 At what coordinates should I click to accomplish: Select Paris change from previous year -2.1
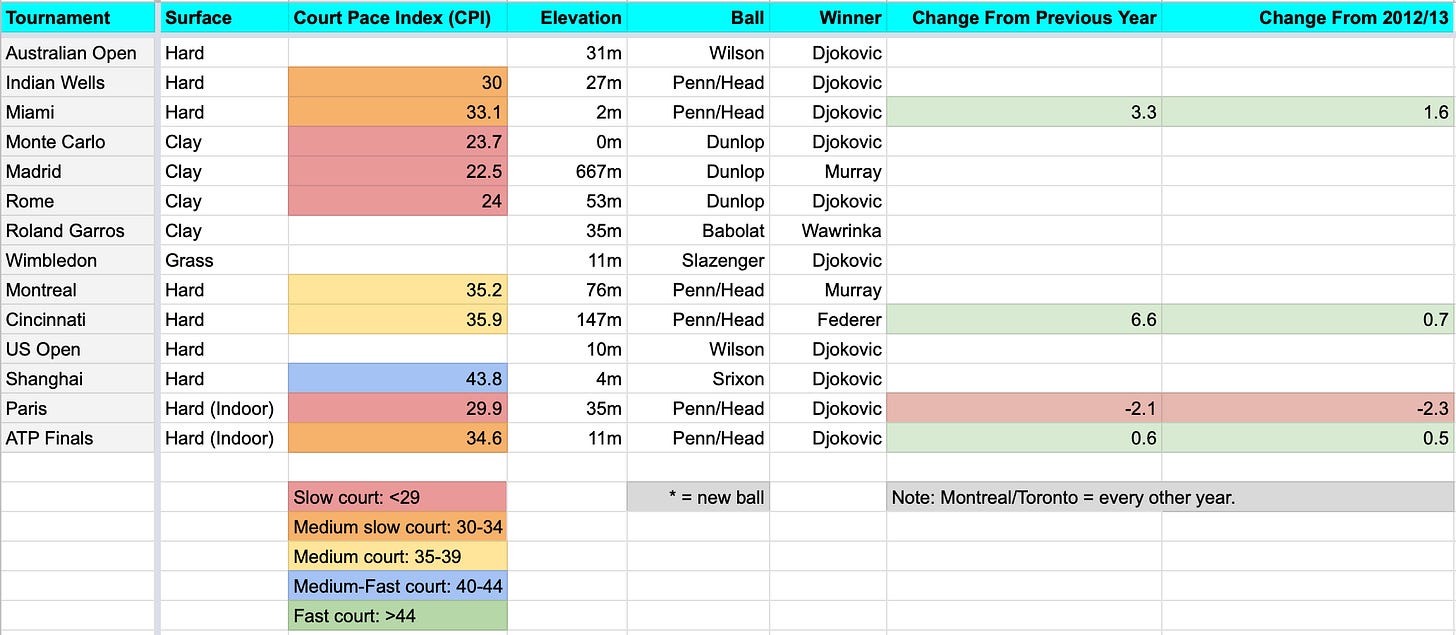point(1024,409)
